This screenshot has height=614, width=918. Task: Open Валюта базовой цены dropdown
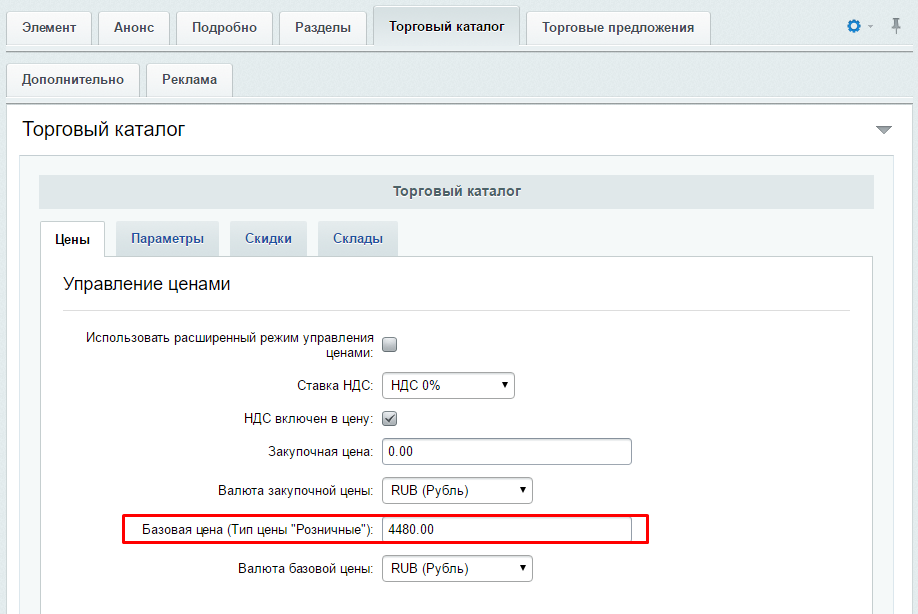(457, 568)
